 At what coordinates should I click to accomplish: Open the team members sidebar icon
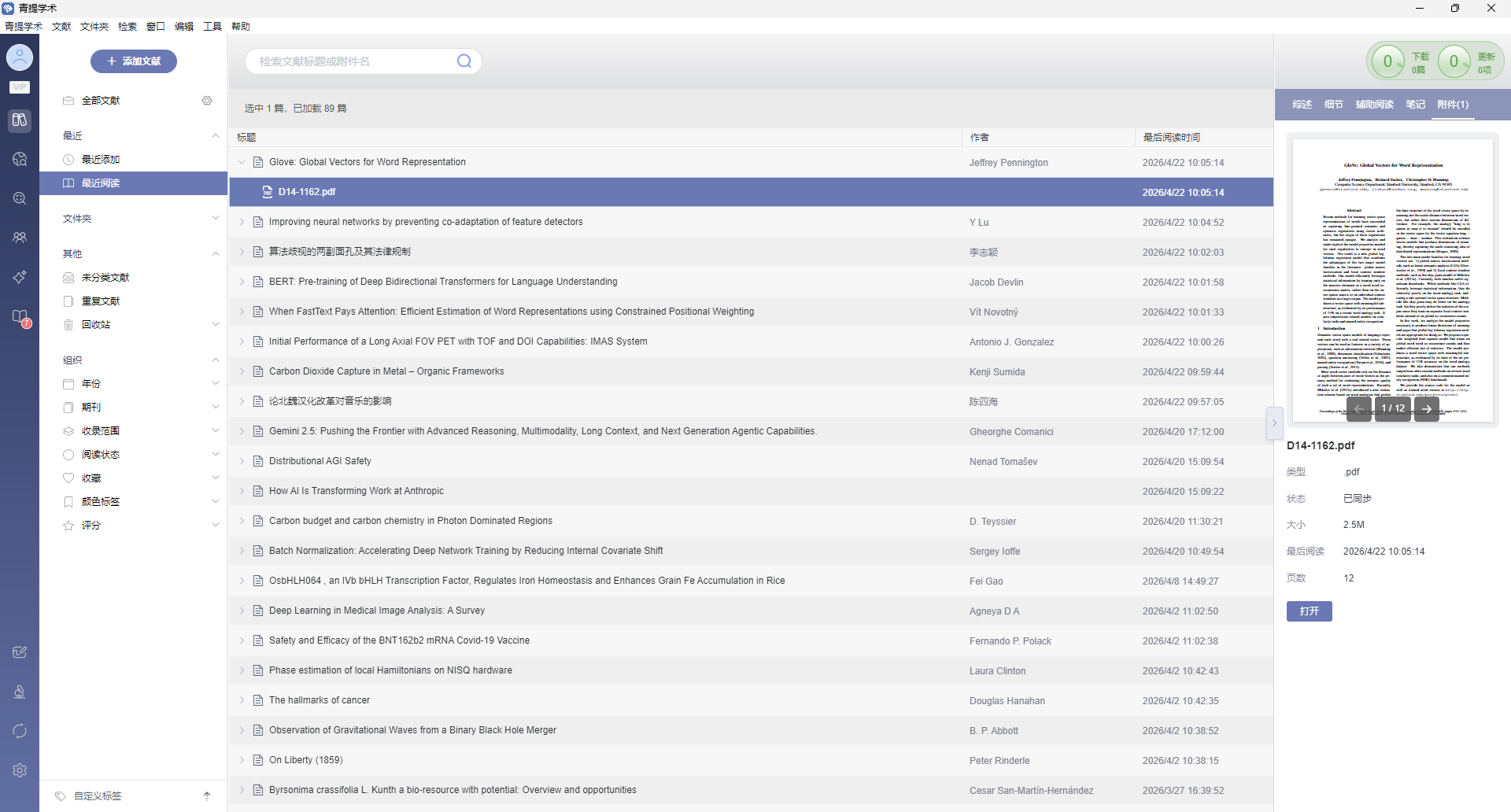point(20,237)
